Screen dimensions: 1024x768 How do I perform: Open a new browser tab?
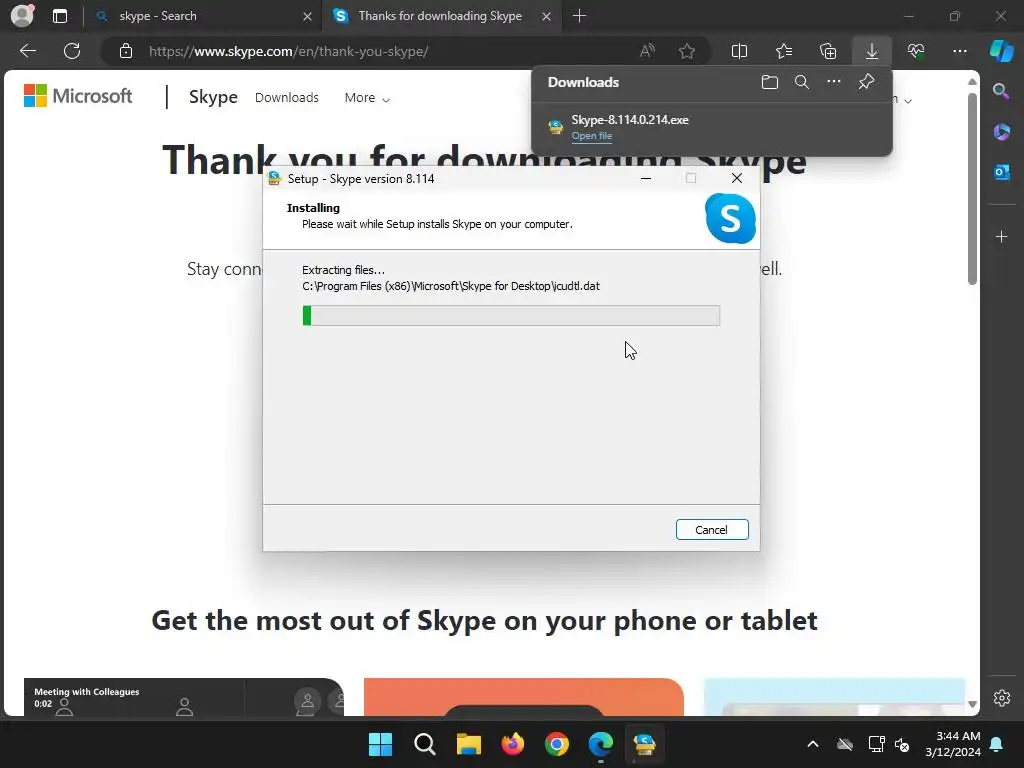click(x=579, y=16)
